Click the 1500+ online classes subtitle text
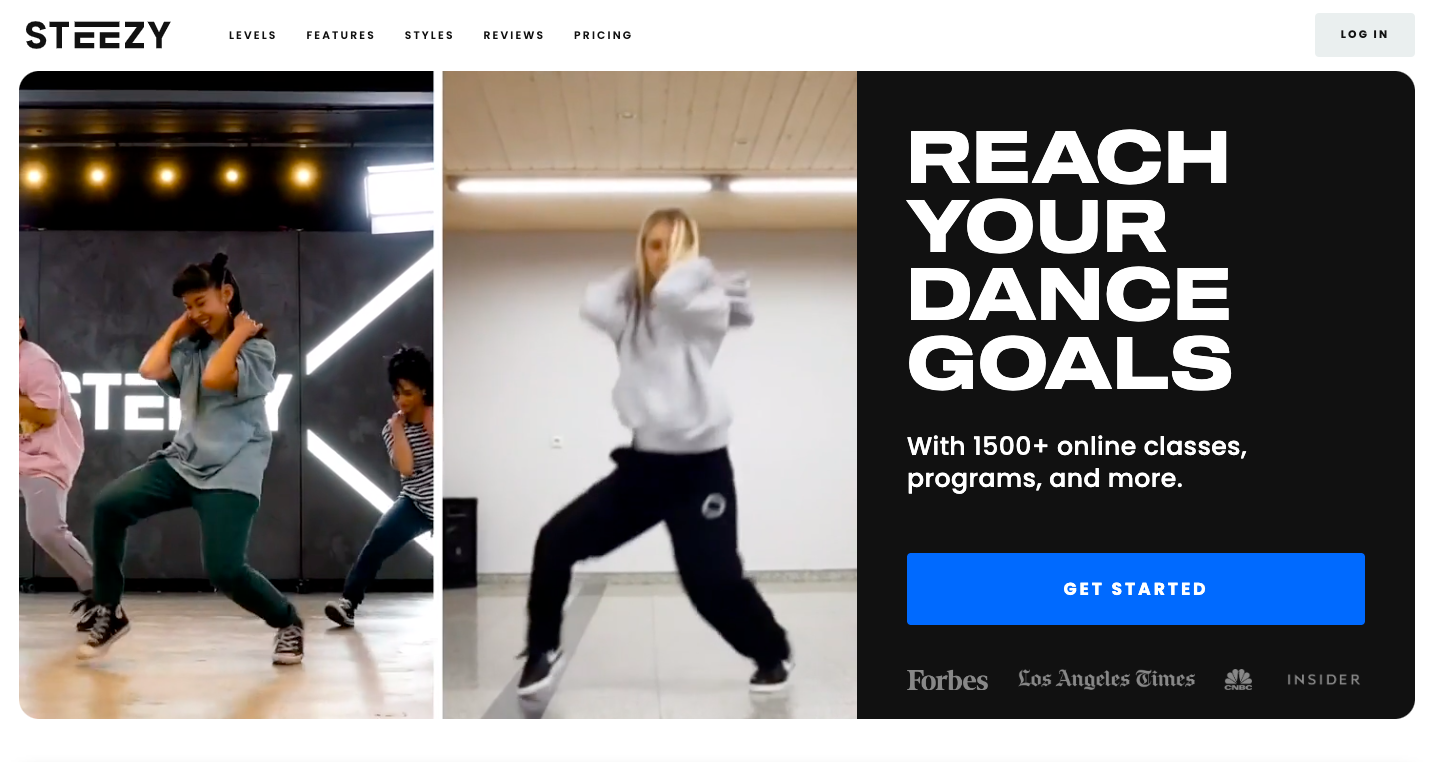The image size is (1437, 762). coord(1077,462)
